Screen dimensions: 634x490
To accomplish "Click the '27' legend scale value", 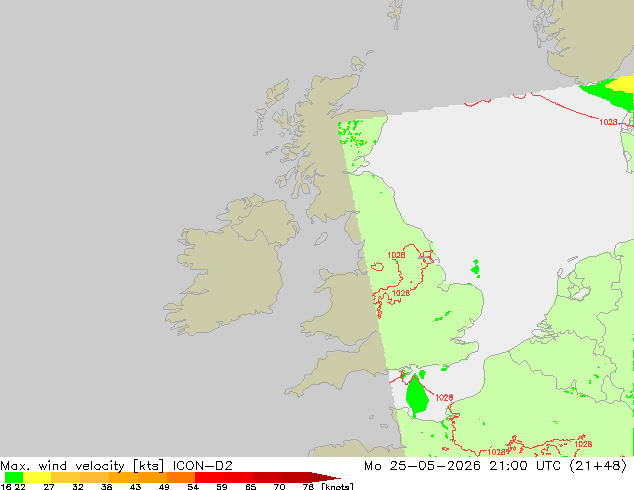I will tap(49, 487).
